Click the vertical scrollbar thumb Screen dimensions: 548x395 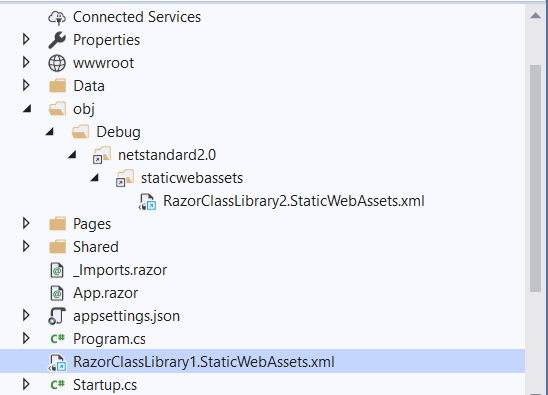535,178
